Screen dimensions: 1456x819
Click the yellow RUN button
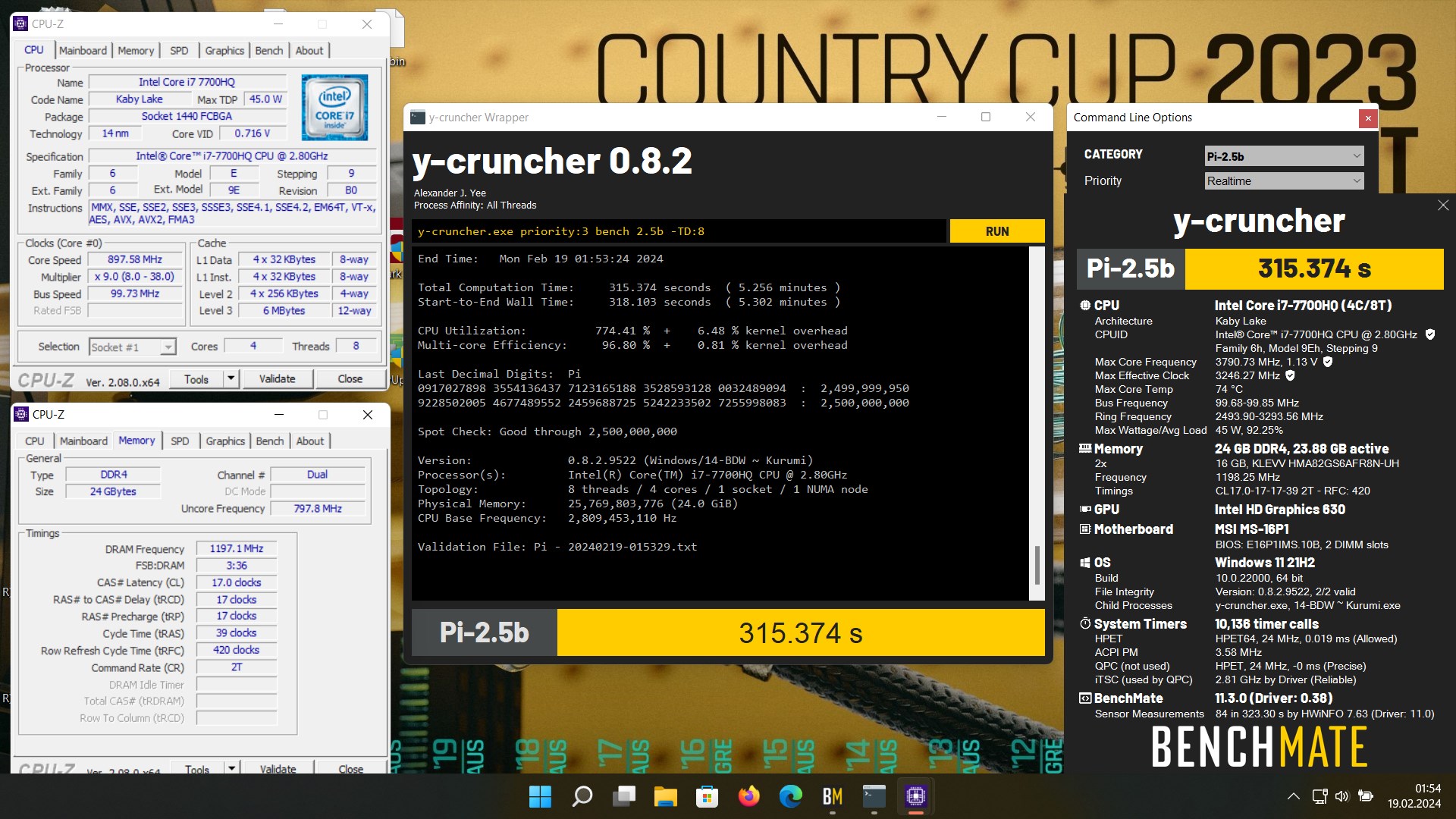(x=997, y=231)
